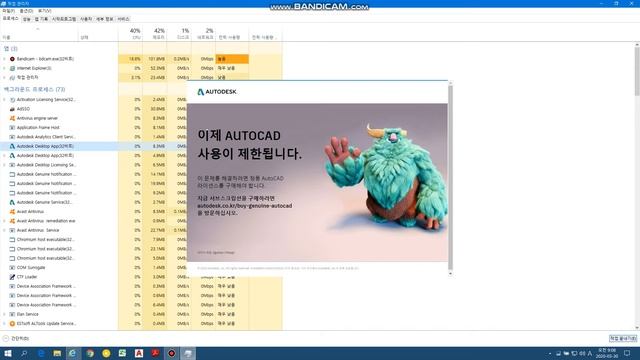Click the 백그라운드 프로세스 (73) group header
This screenshot has height=360, width=640.
(x=34, y=89)
